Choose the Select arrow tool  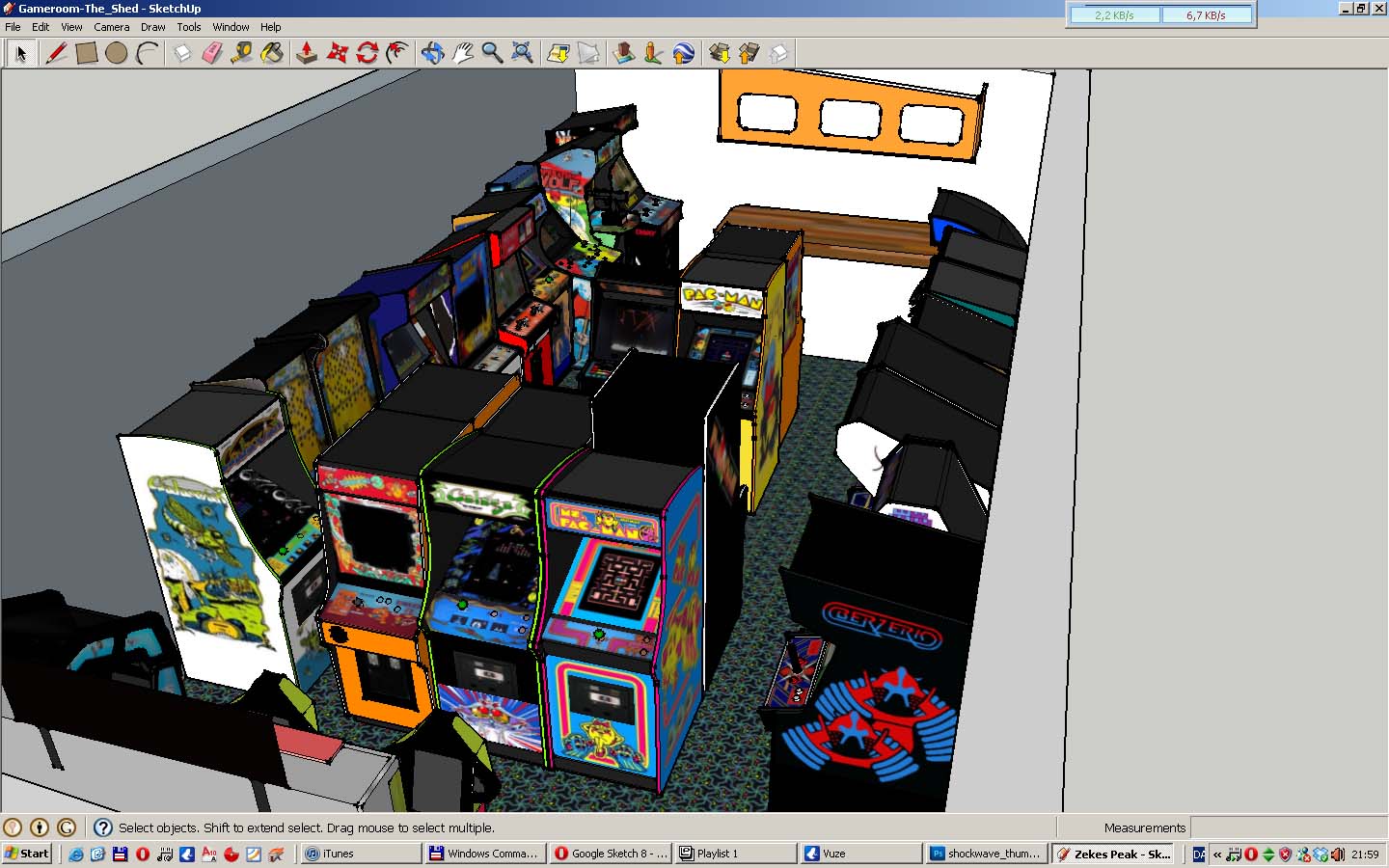tap(20, 53)
